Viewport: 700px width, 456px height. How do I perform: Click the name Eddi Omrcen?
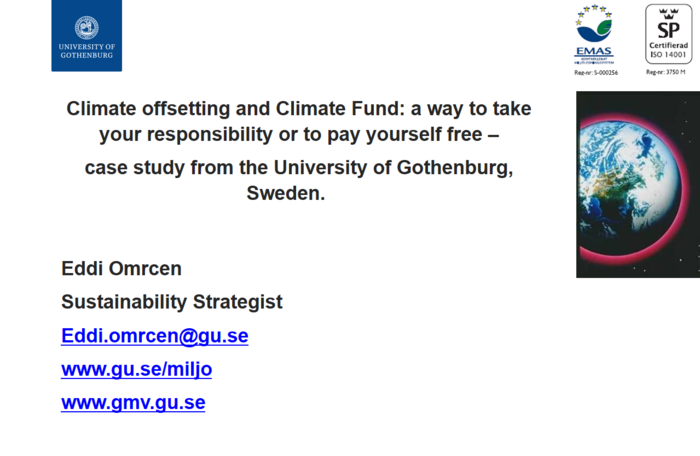(x=121, y=268)
